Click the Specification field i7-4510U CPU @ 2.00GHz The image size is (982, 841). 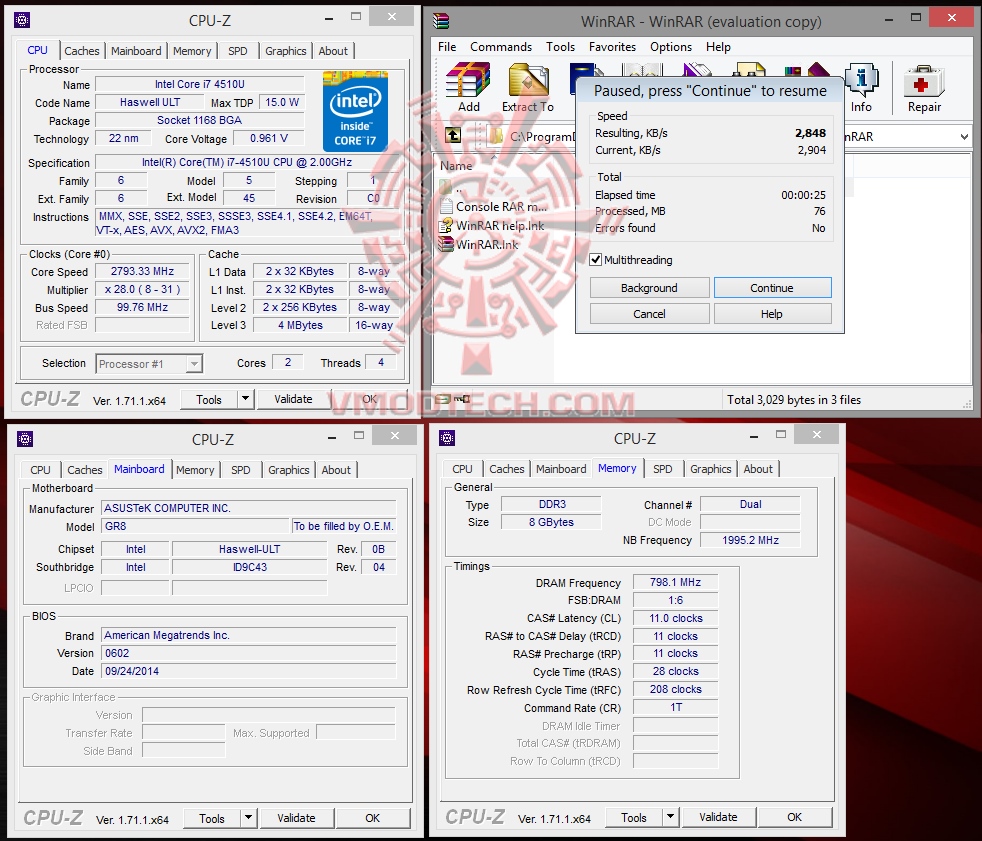coord(247,162)
